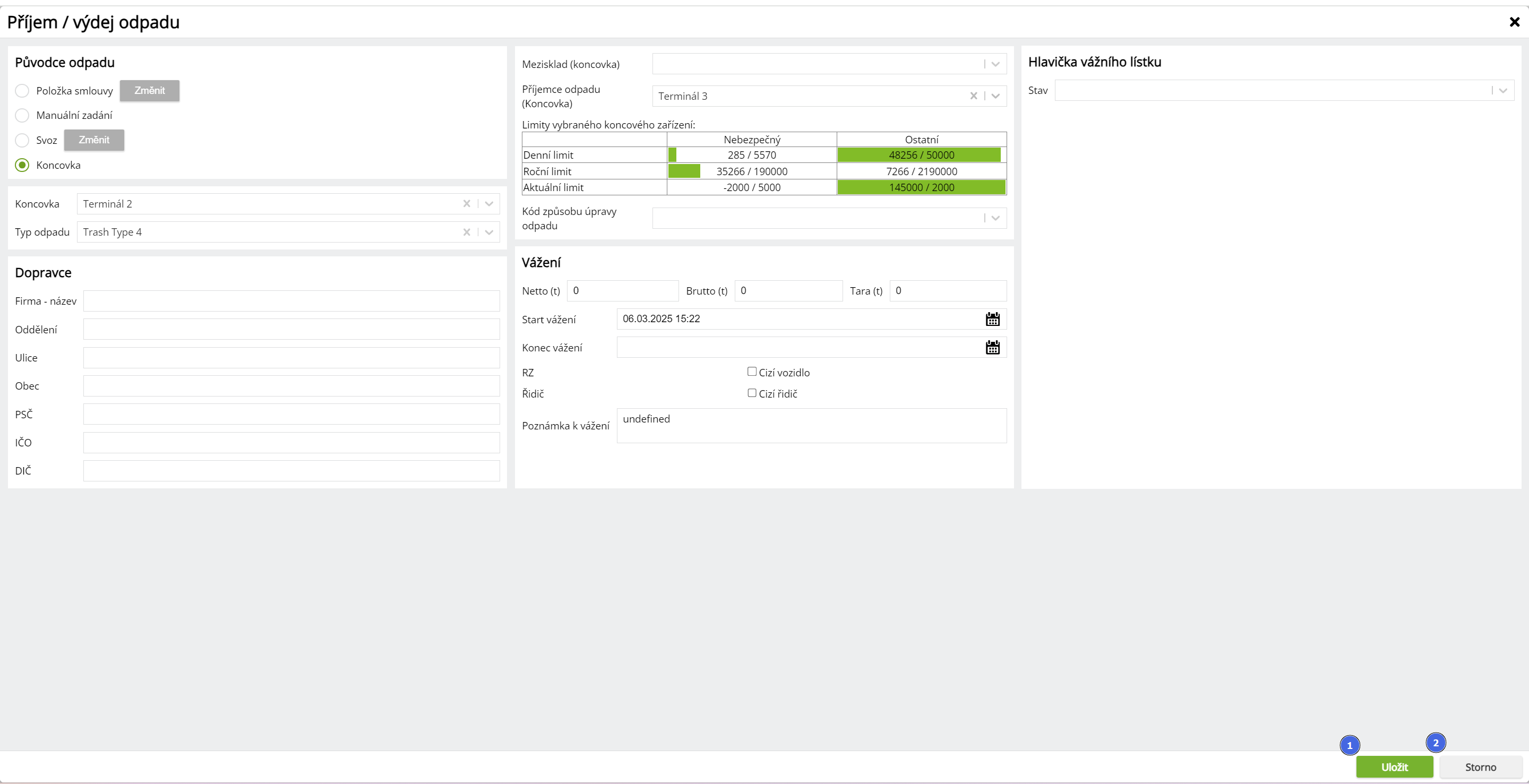This screenshot has width=1529, height=784.
Task: Clear the Trash Type 4 selection
Action: [467, 232]
